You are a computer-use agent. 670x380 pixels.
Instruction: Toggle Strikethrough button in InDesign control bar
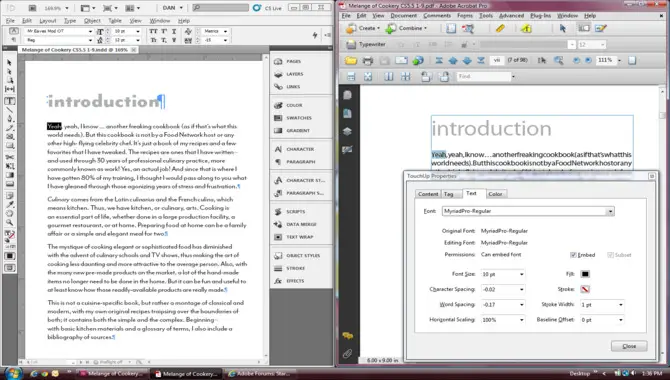[174, 40]
